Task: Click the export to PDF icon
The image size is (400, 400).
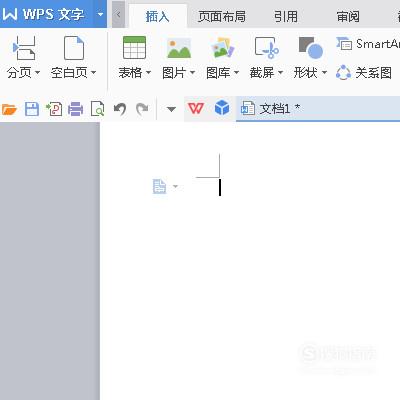Action: click(x=54, y=109)
